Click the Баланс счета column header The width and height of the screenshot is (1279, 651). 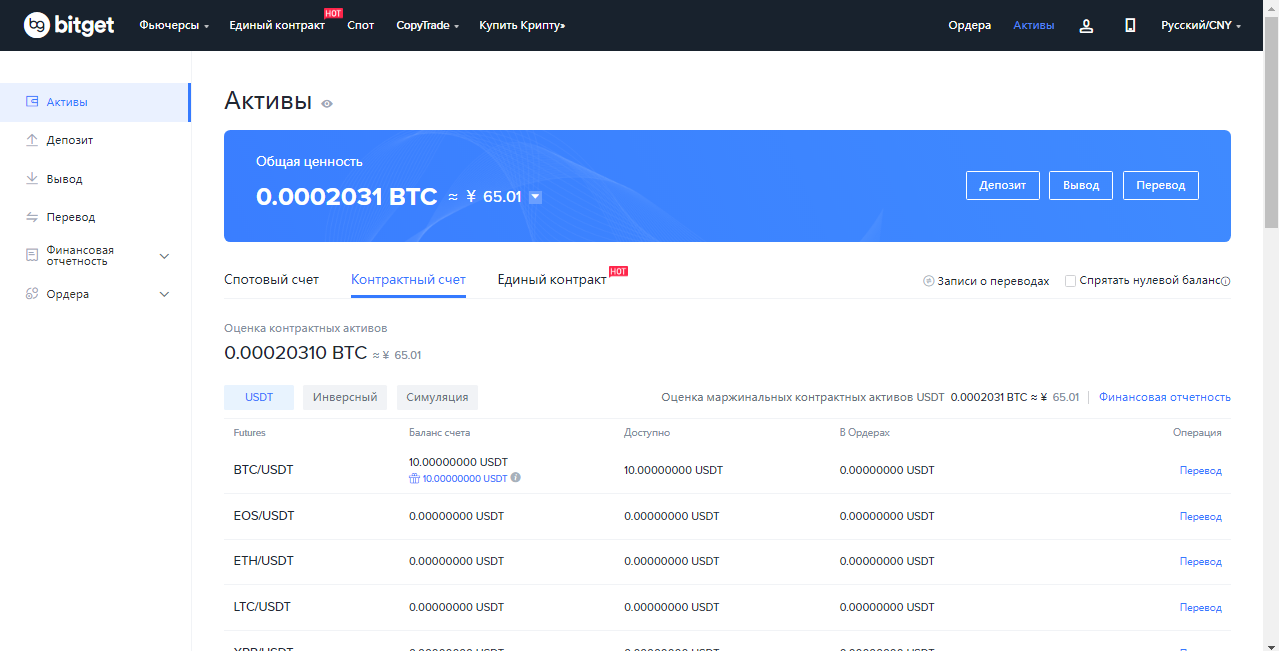(439, 433)
